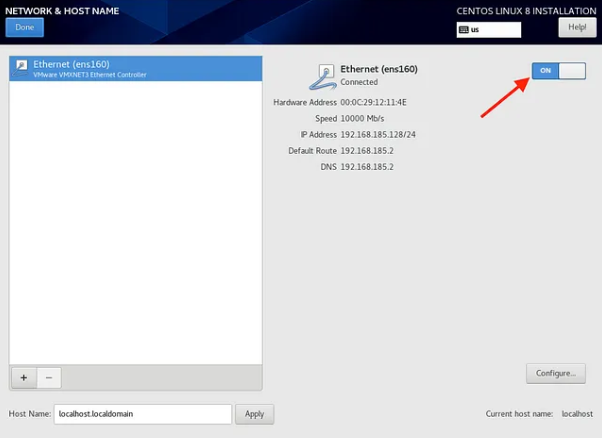Click VMware VMXNET3 Ethernet Controller subtitle
The width and height of the screenshot is (602, 438).
[x=90, y=74]
